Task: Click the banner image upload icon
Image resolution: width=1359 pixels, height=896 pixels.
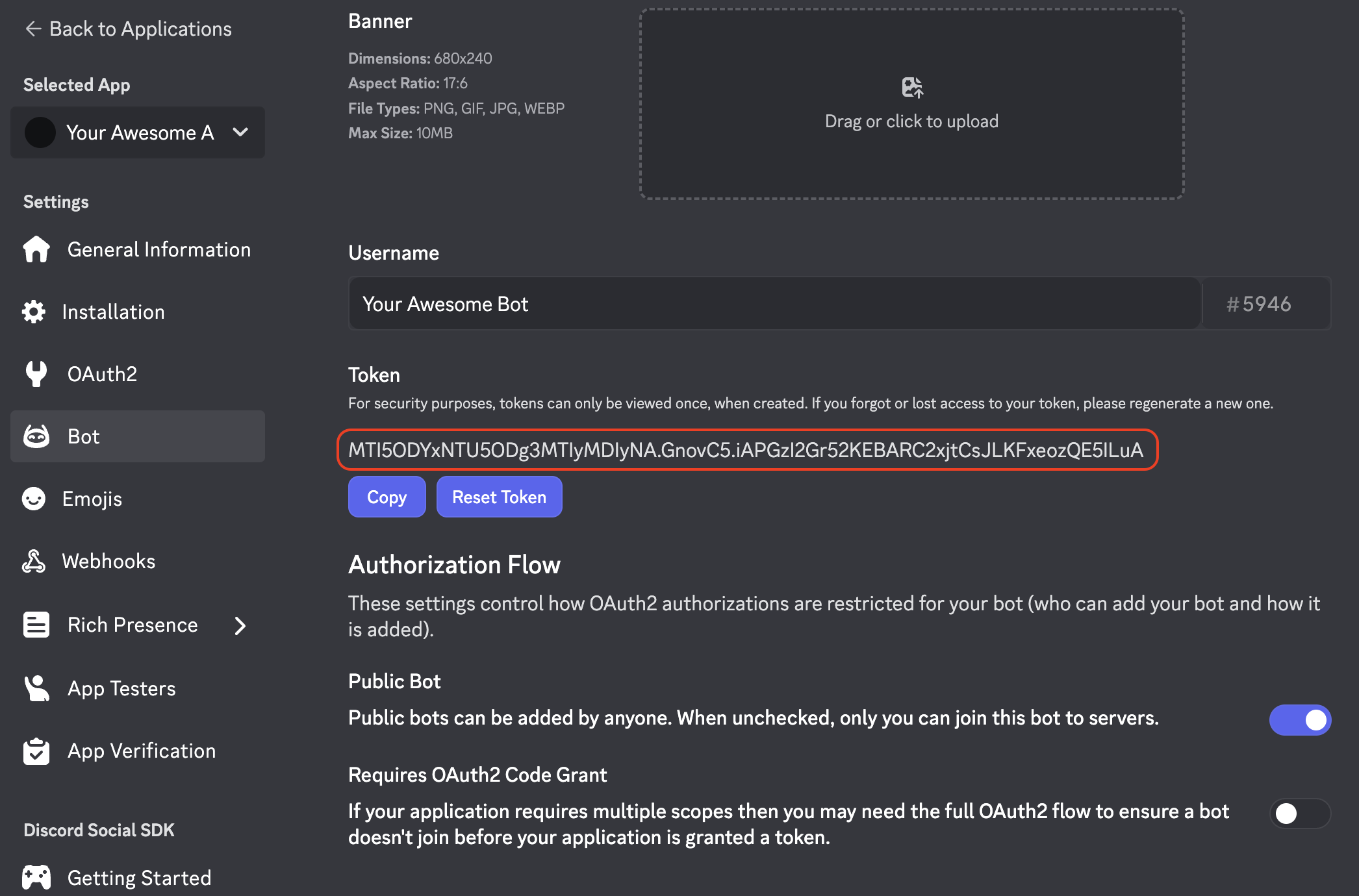Action: (x=912, y=87)
